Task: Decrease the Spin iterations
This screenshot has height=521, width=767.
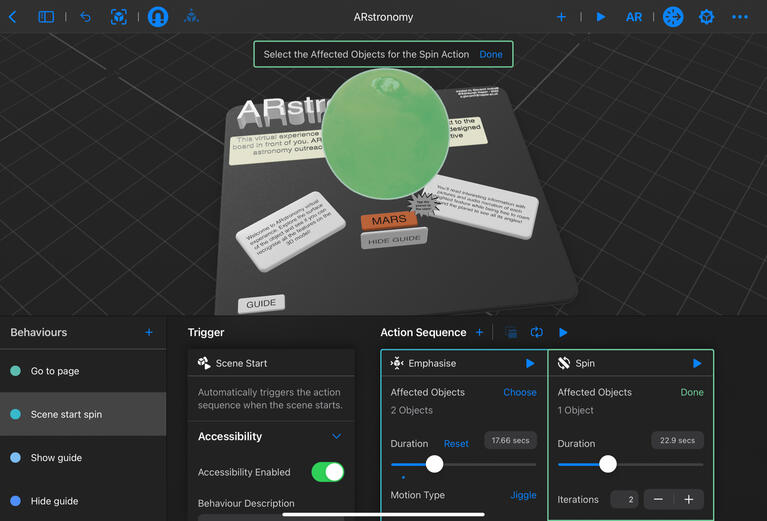Action: (x=658, y=499)
